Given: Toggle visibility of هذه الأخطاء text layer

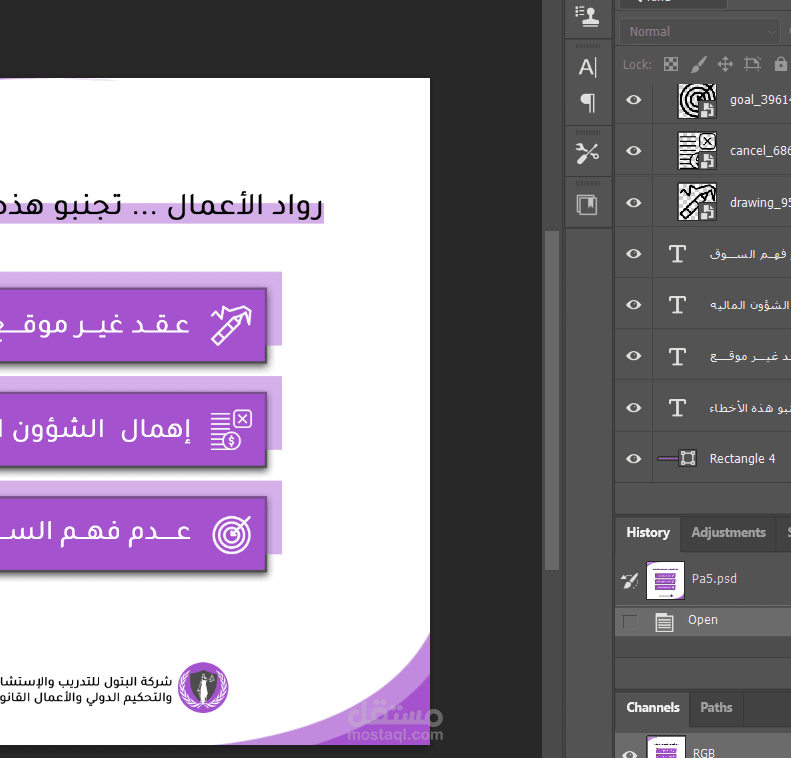Looking at the screenshot, I should [x=634, y=407].
